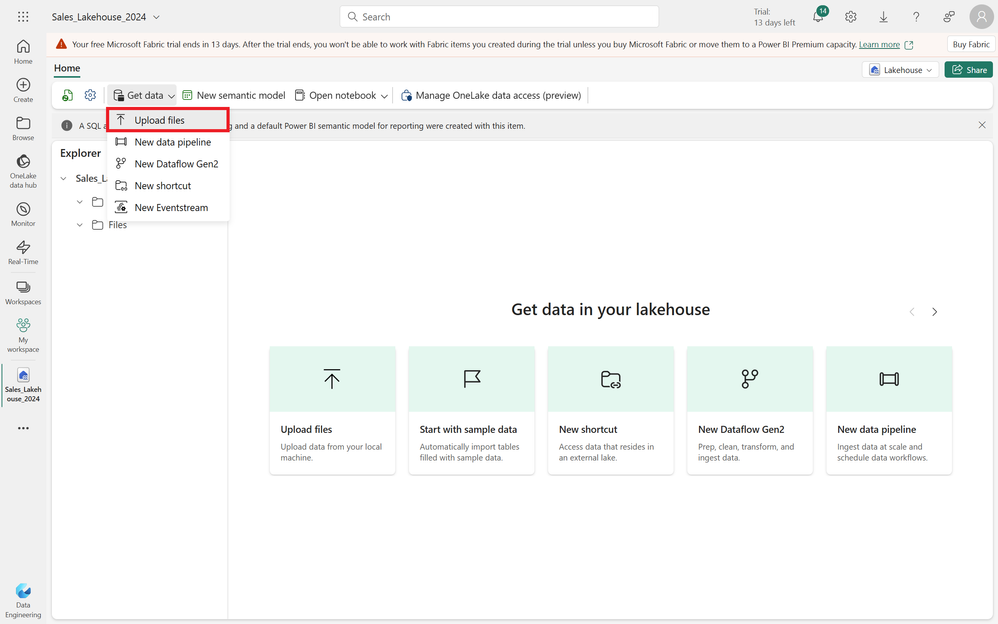Toggle the Get data dropdown
The image size is (998, 624).
pos(142,96)
